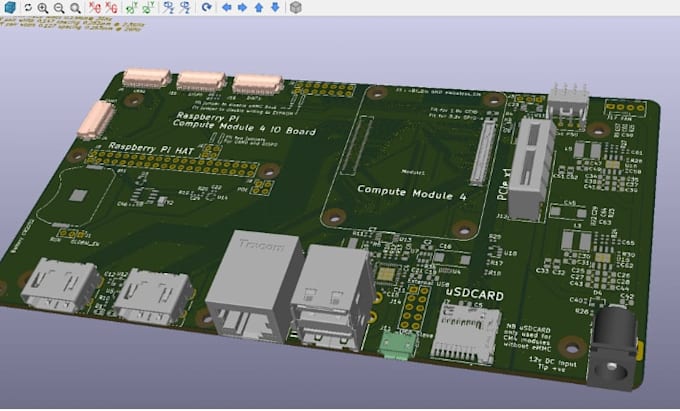The image size is (680, 411).
Task: Zoom out using the magnifier minus icon
Action: pos(59,8)
